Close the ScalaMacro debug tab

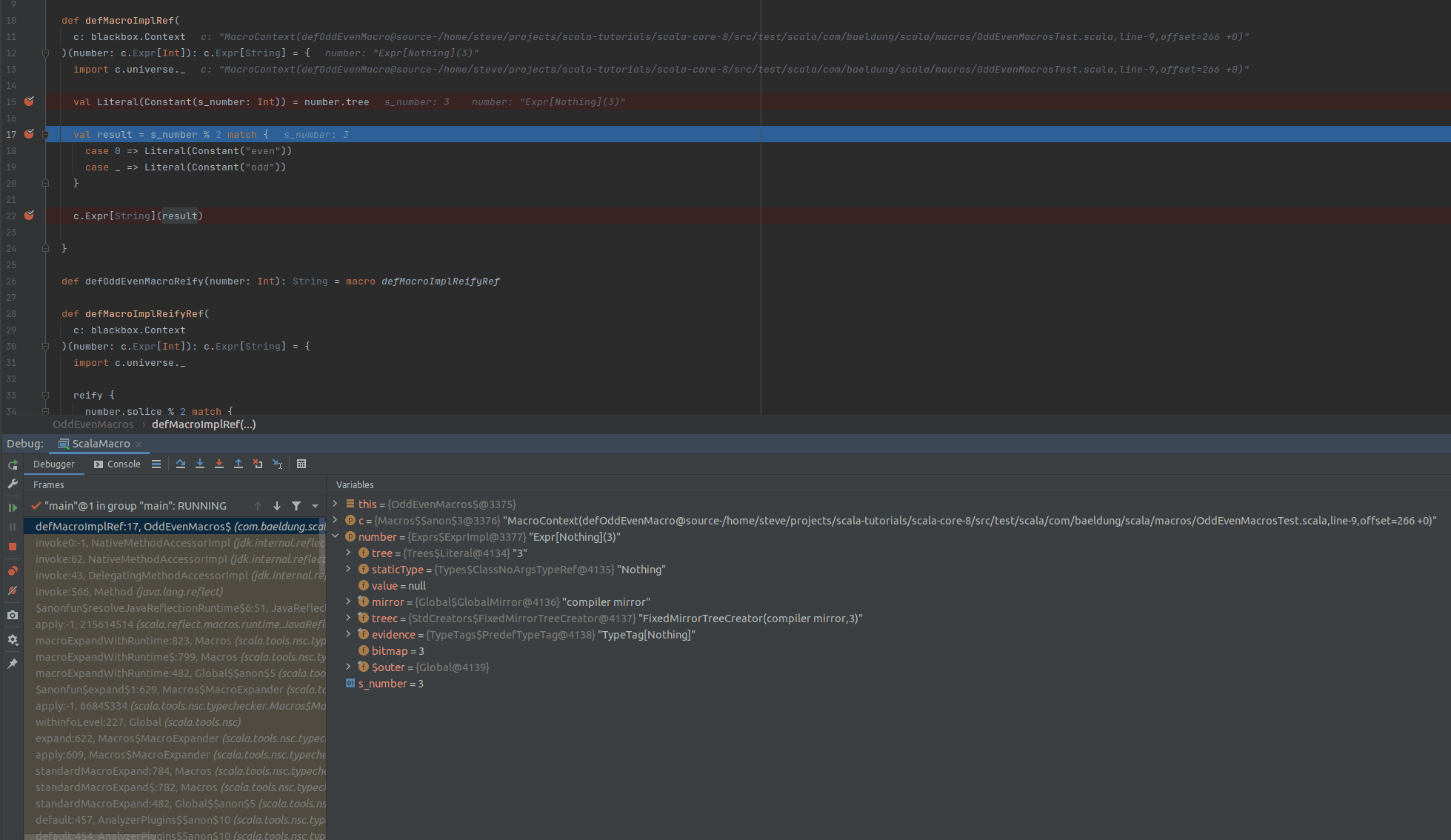(139, 444)
